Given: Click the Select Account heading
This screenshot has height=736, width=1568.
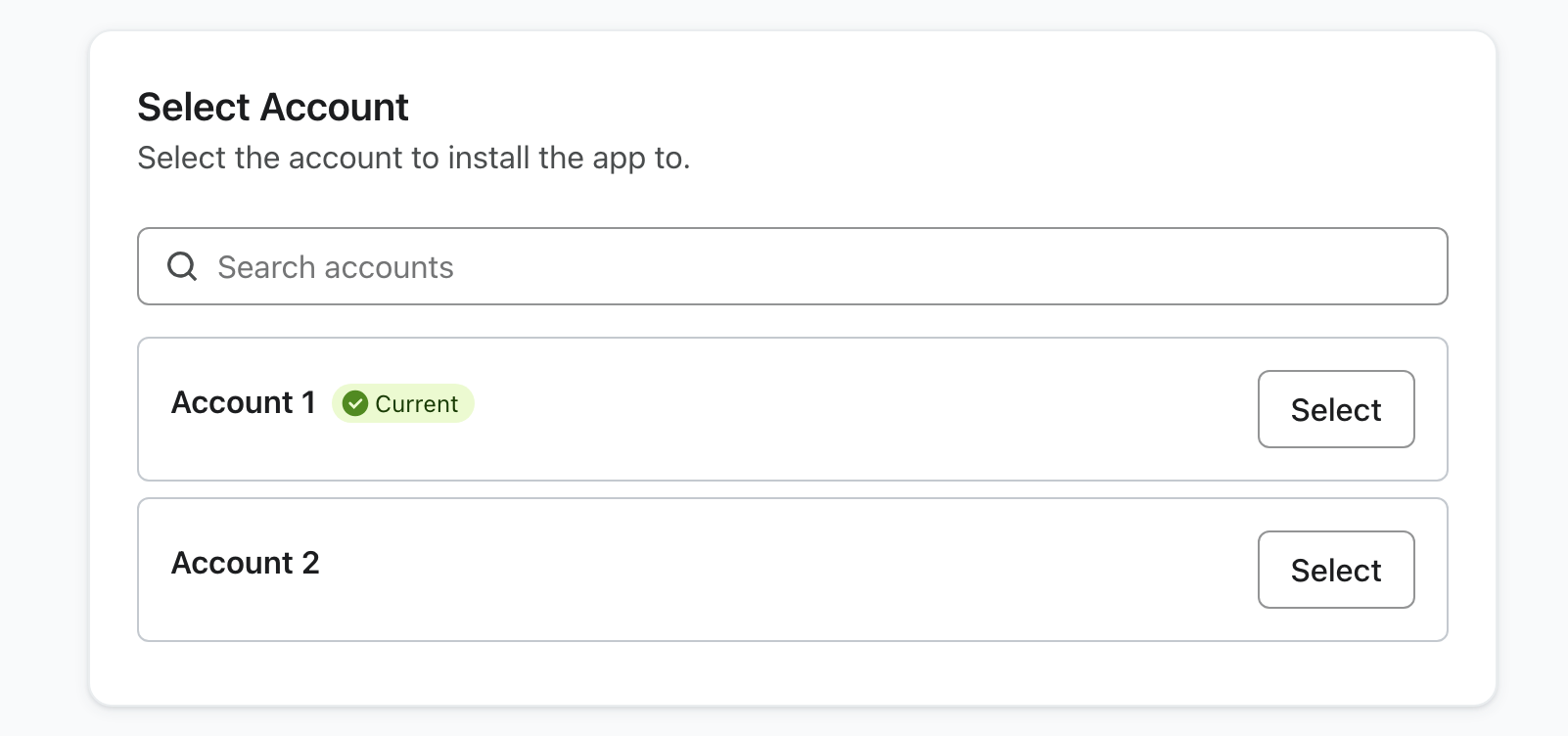Looking at the screenshot, I should [273, 107].
